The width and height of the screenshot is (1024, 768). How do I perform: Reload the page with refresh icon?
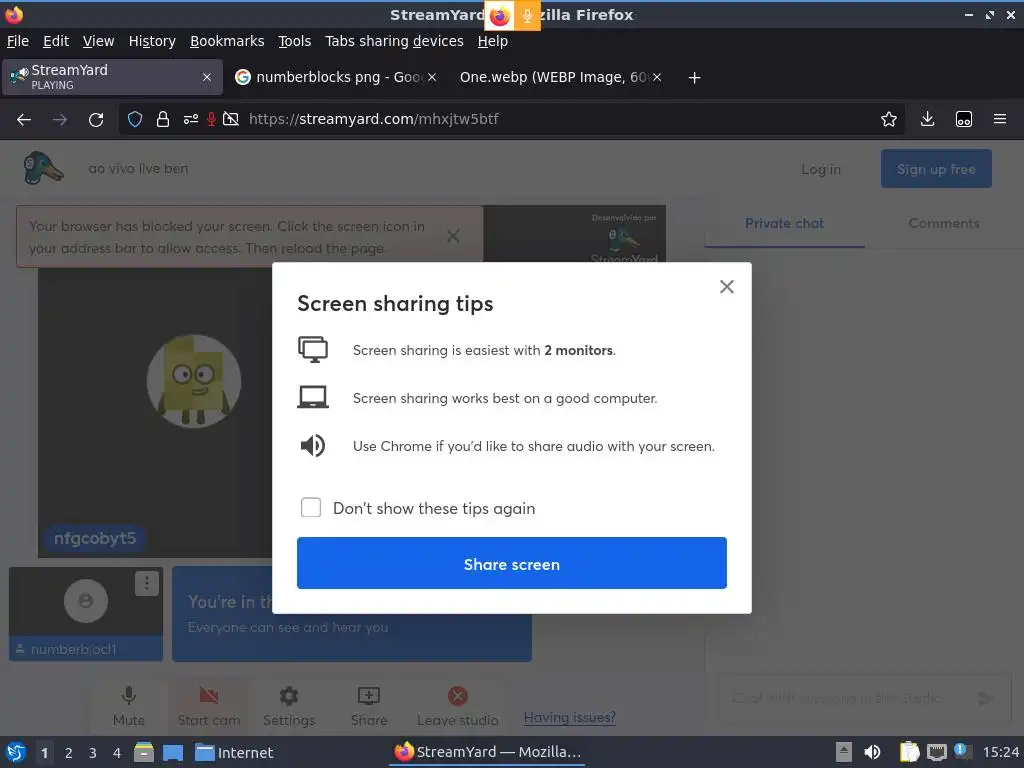coord(96,120)
